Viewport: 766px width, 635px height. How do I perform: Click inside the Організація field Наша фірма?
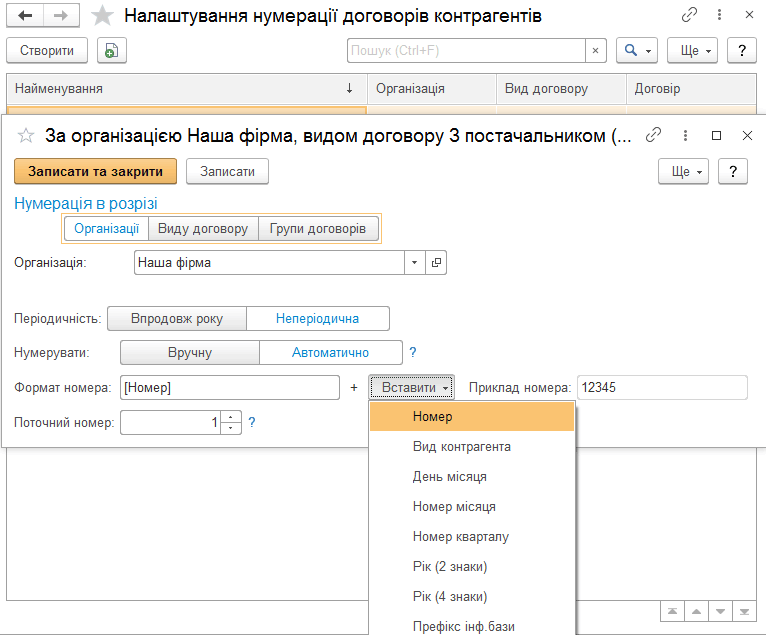pyautogui.click(x=269, y=263)
